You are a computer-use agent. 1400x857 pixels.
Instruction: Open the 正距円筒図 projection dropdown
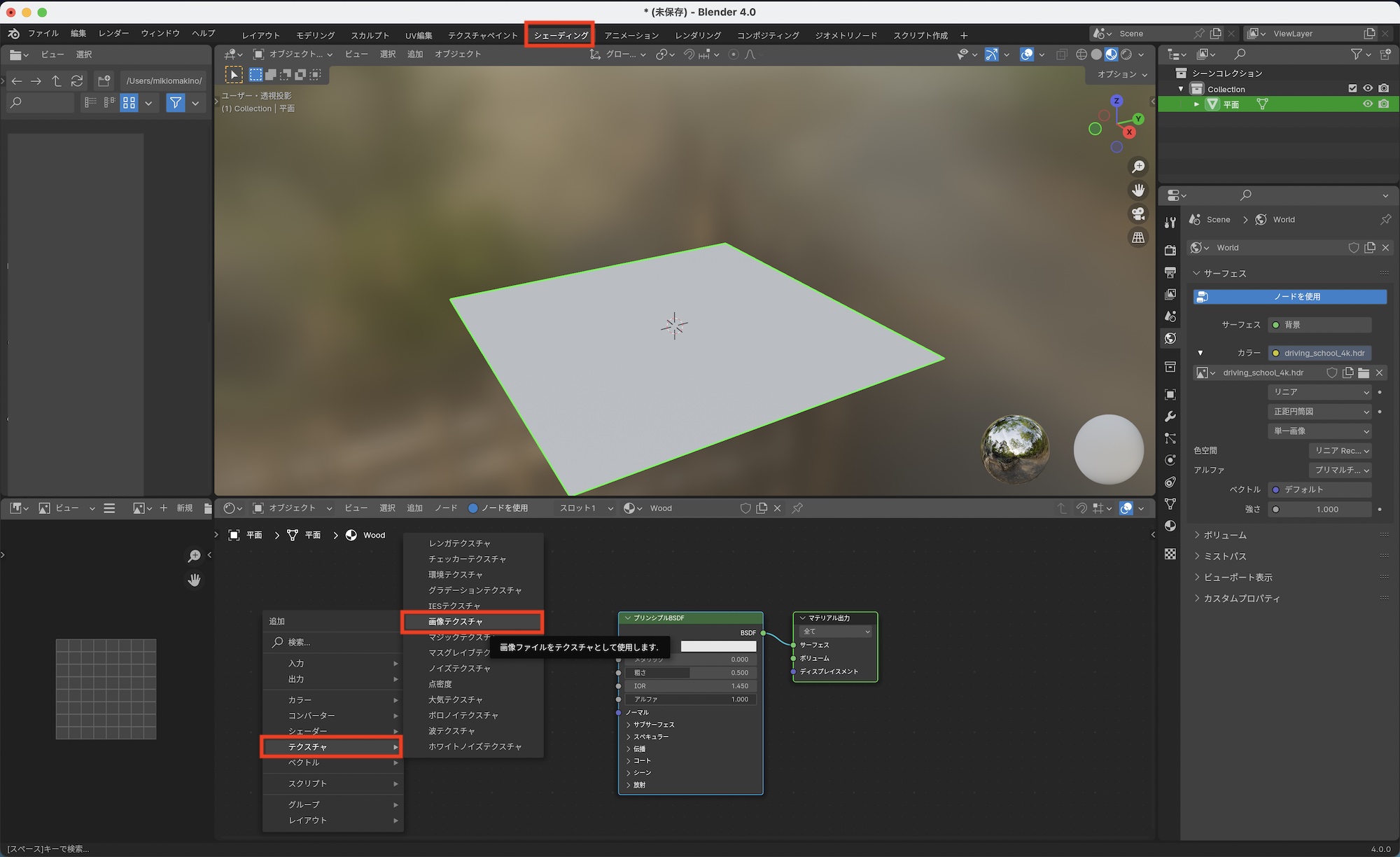[1320, 412]
